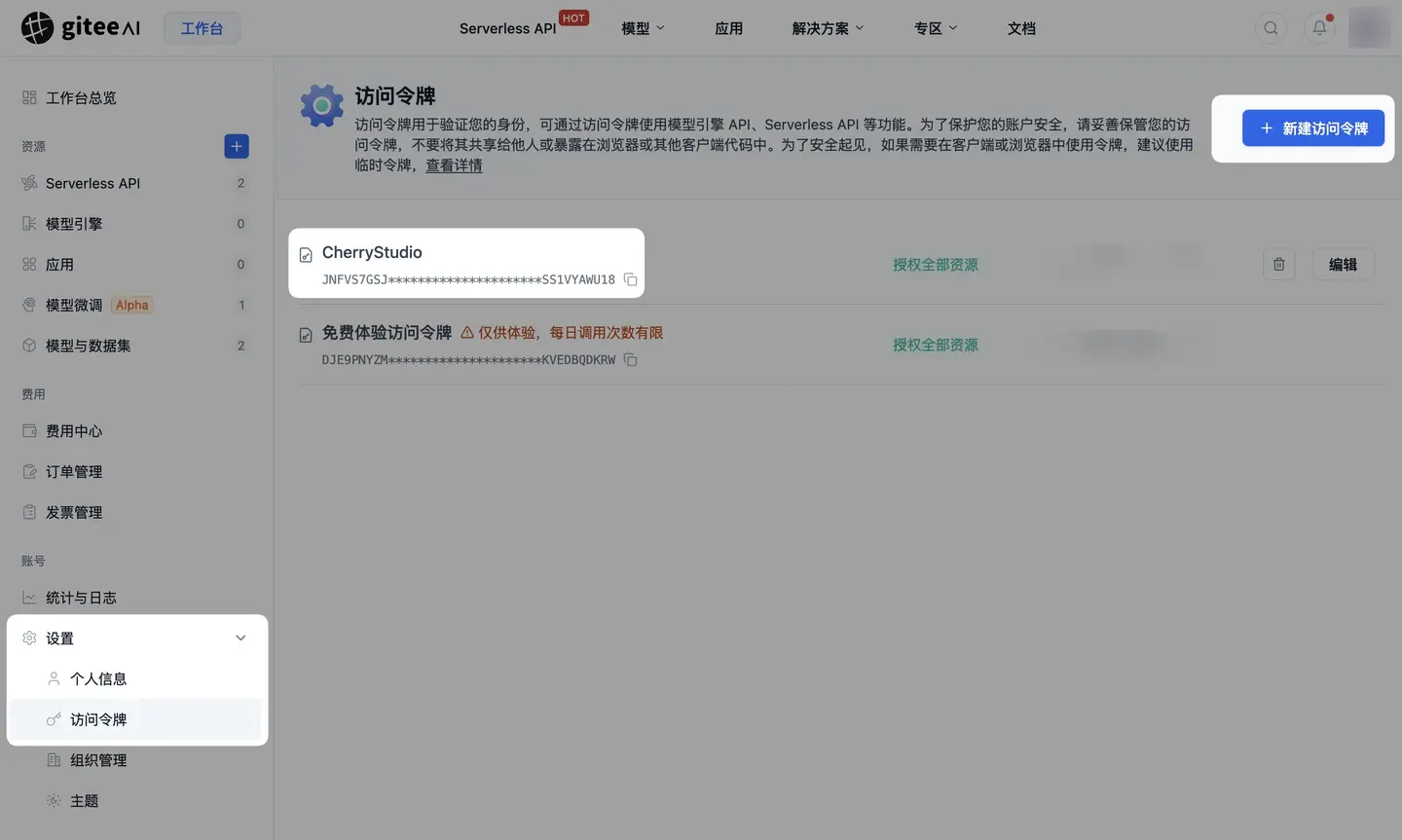Click the 设置 gear icon in sidebar
1402x840 pixels.
(29, 639)
